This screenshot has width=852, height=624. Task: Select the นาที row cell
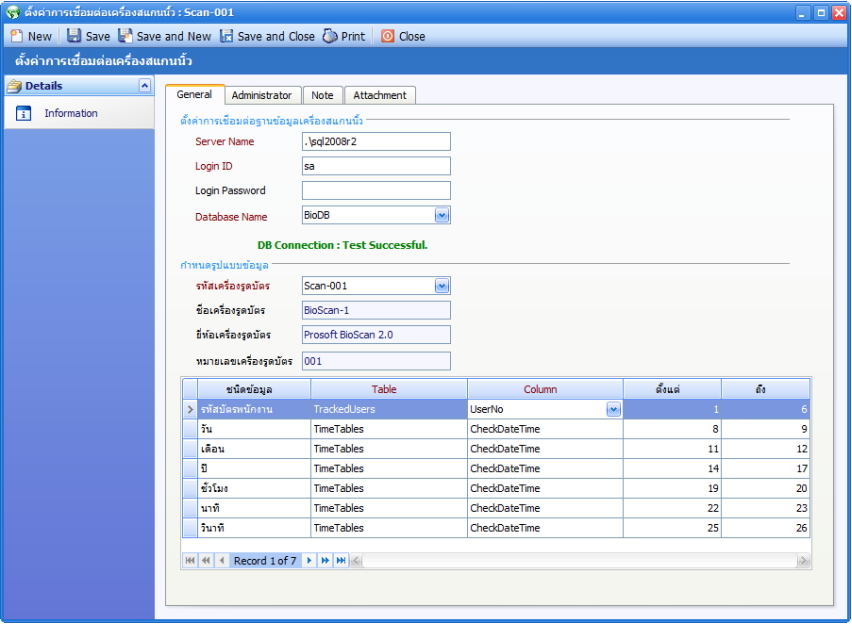(254, 508)
